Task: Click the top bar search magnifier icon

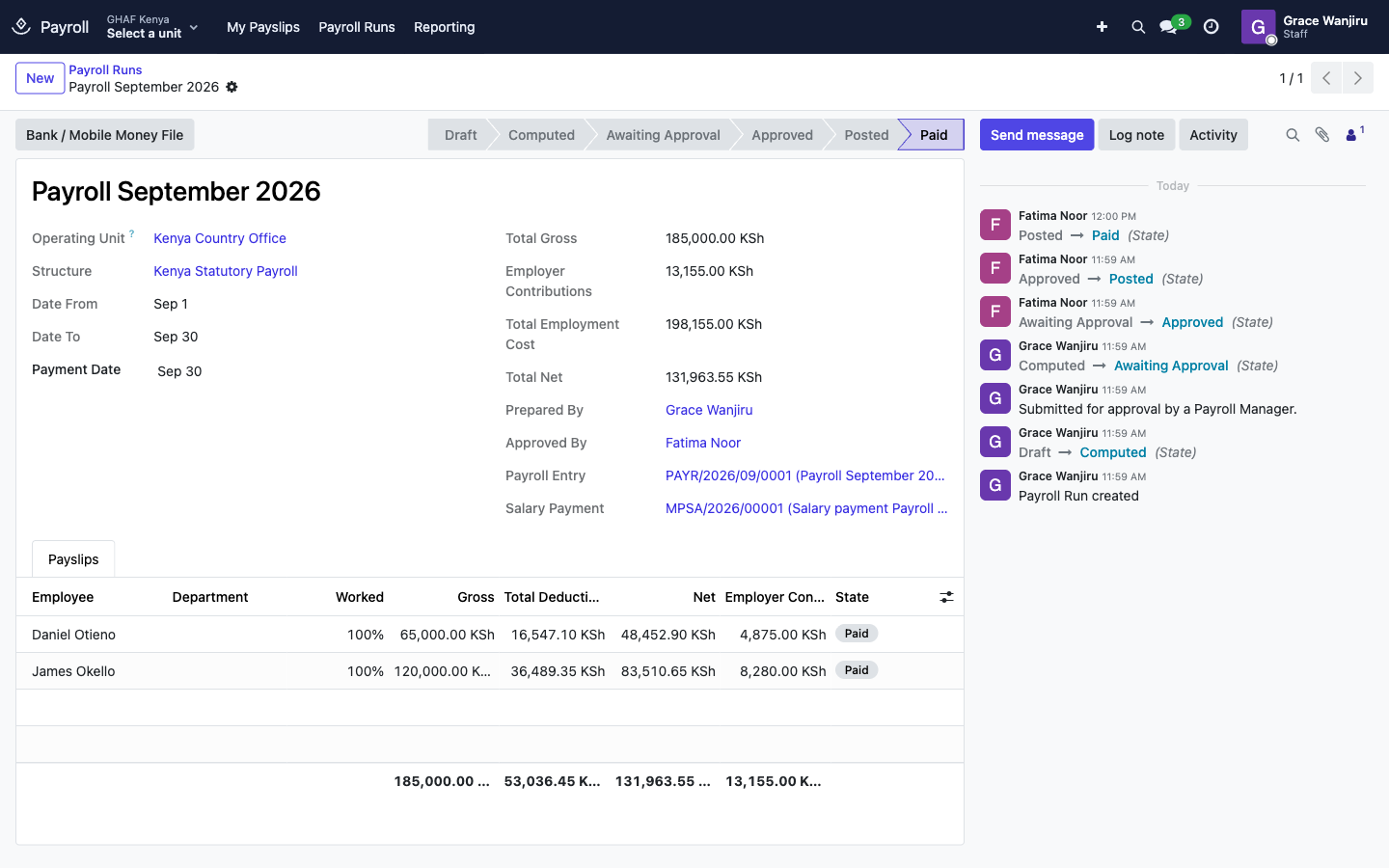Action: [1138, 27]
